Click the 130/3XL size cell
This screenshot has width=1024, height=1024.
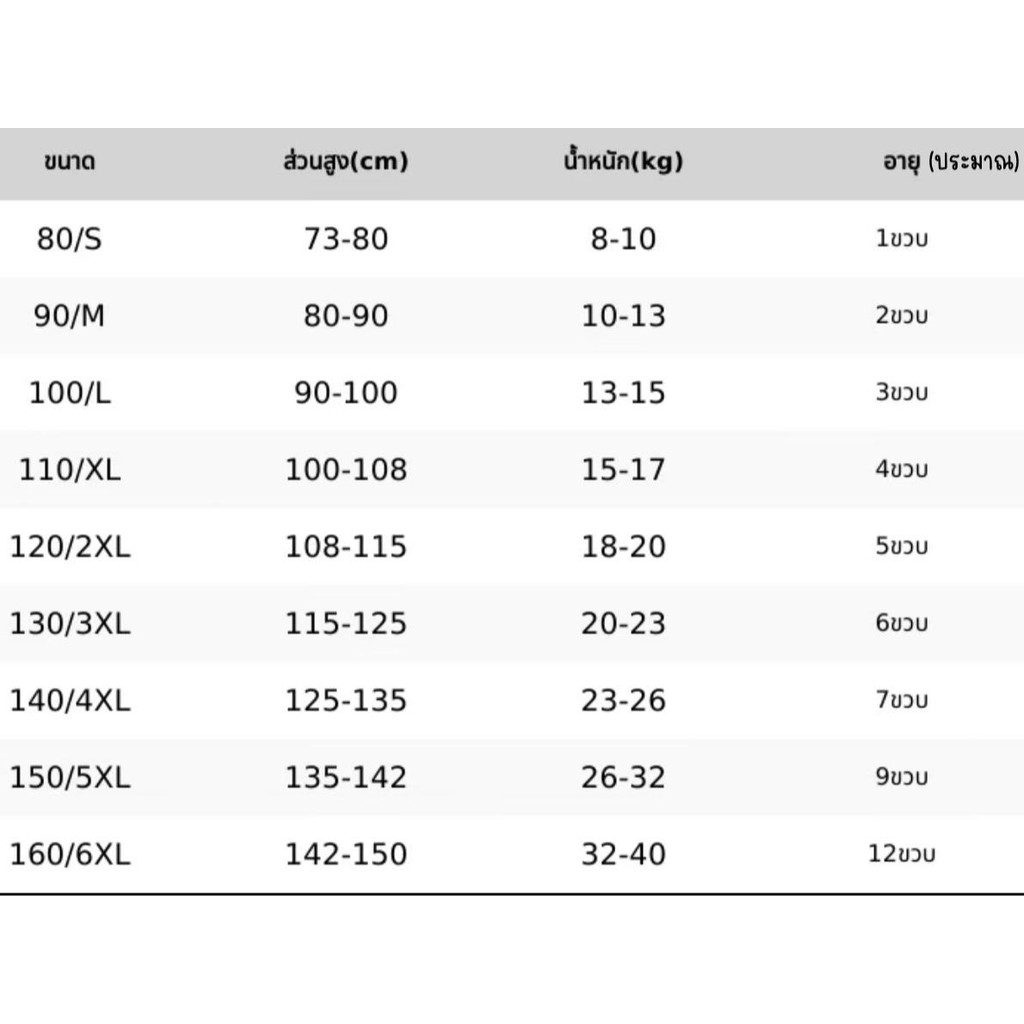69,624
